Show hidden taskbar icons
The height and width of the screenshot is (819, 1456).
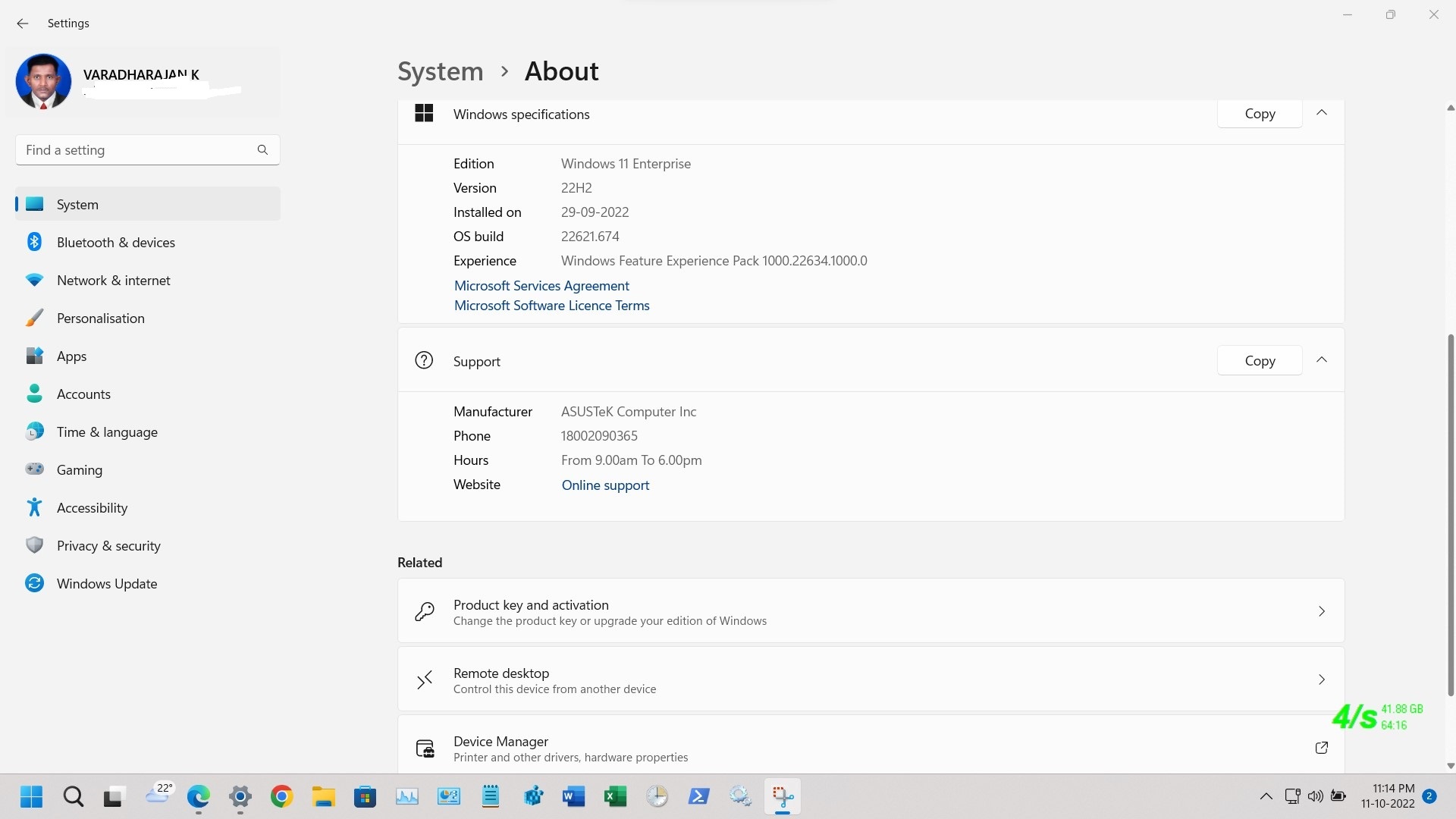(x=1266, y=796)
